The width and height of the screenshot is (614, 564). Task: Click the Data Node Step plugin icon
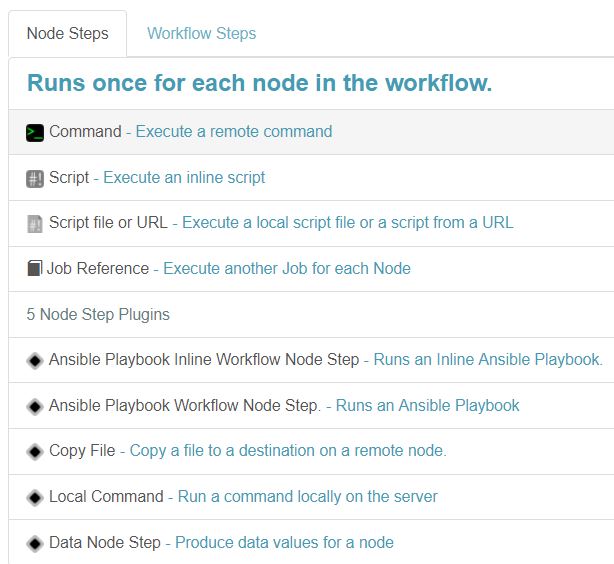coord(35,543)
